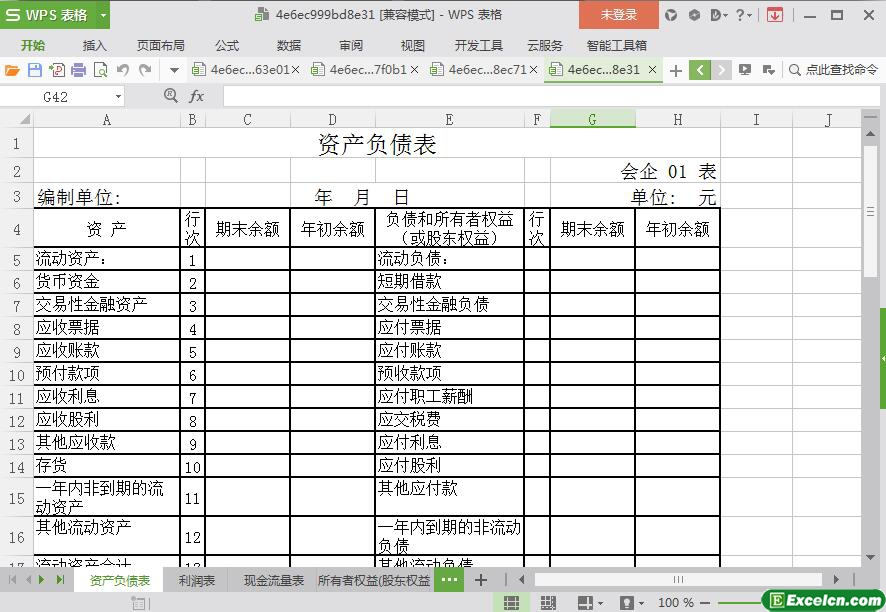Click the presentation screen icon in tab bar
The image size is (886, 612).
pos(745,70)
